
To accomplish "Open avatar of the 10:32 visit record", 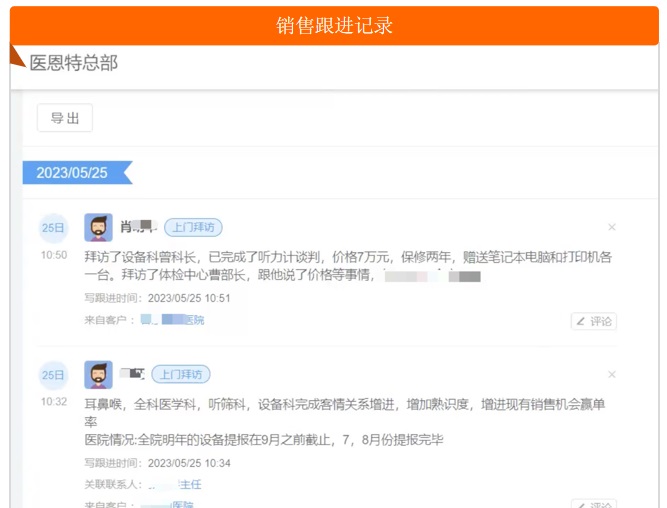I will 98,374.
